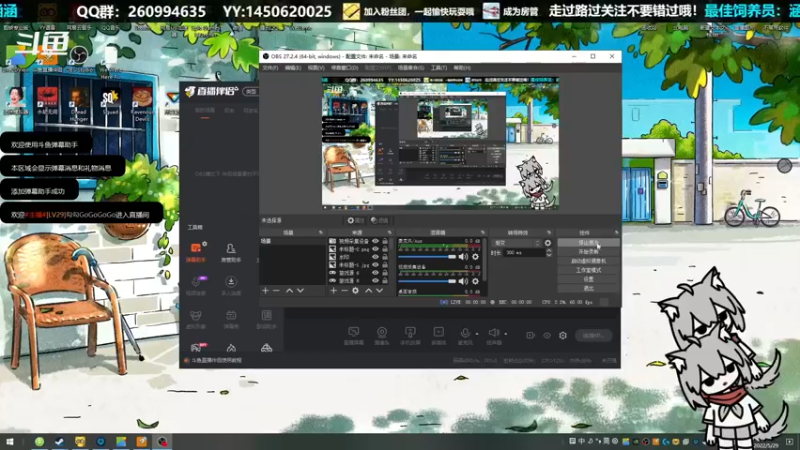Open 直播伴侣 settings gear near start button
This screenshot has width=800, height=450.
point(563,336)
